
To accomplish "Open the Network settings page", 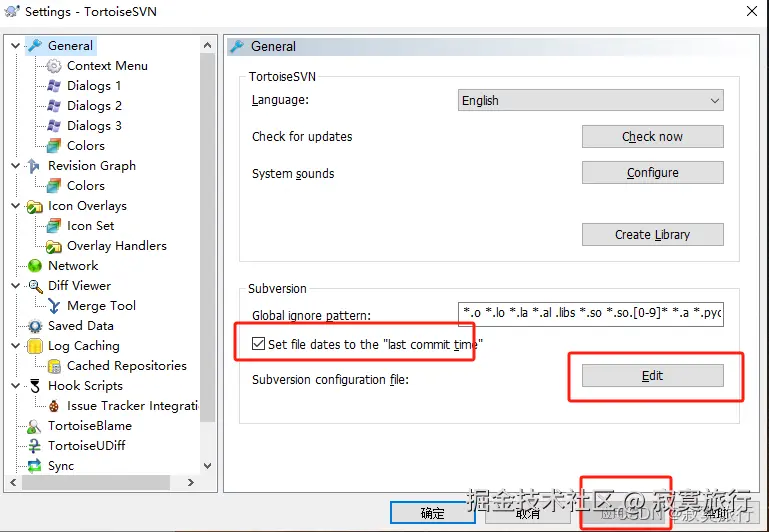I will [x=73, y=266].
